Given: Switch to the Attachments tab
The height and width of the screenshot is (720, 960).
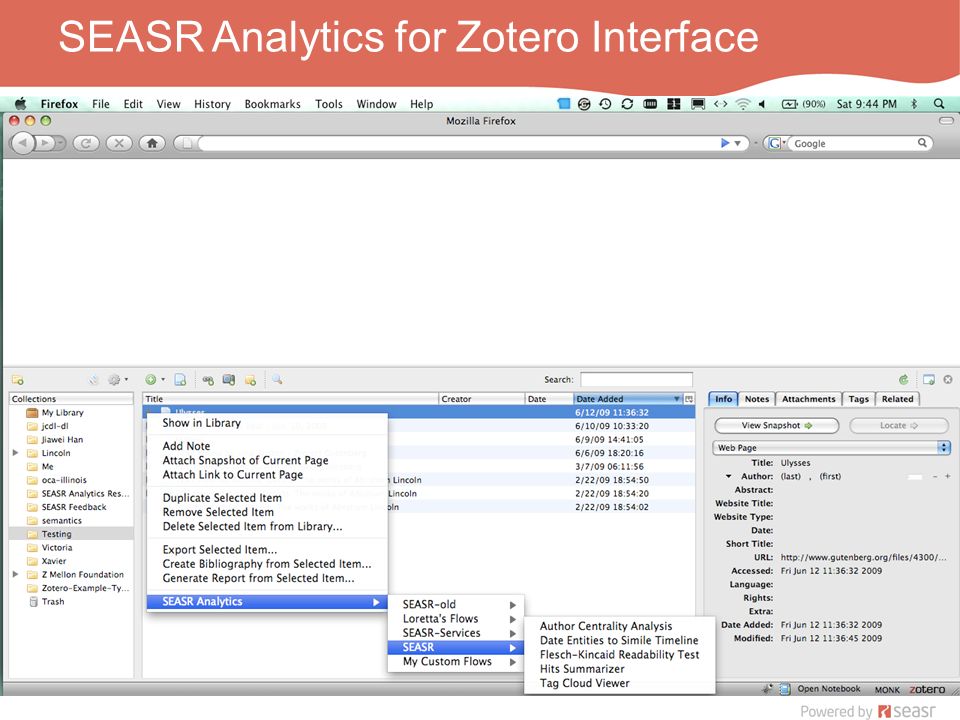Looking at the screenshot, I should (808, 399).
